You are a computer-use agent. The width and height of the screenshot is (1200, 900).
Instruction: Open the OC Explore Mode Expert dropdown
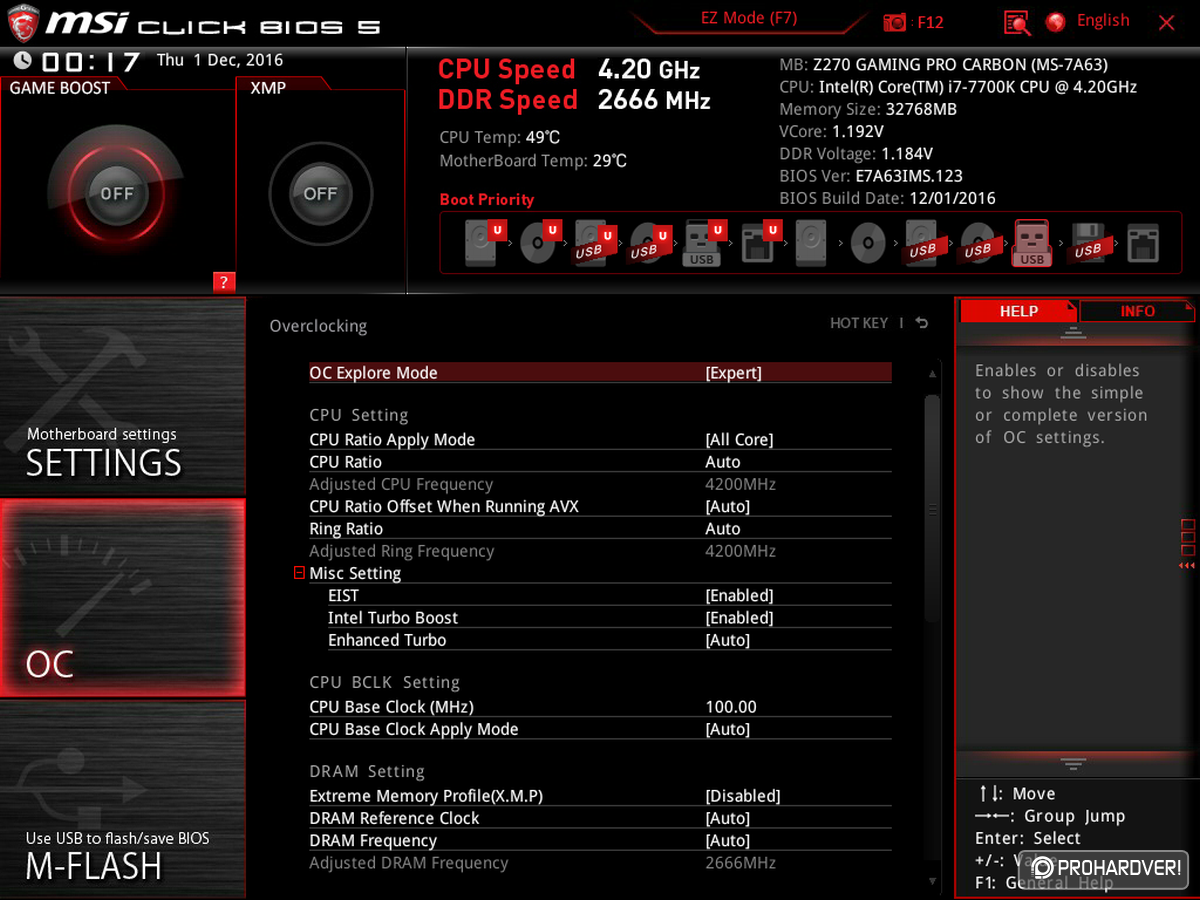(734, 373)
